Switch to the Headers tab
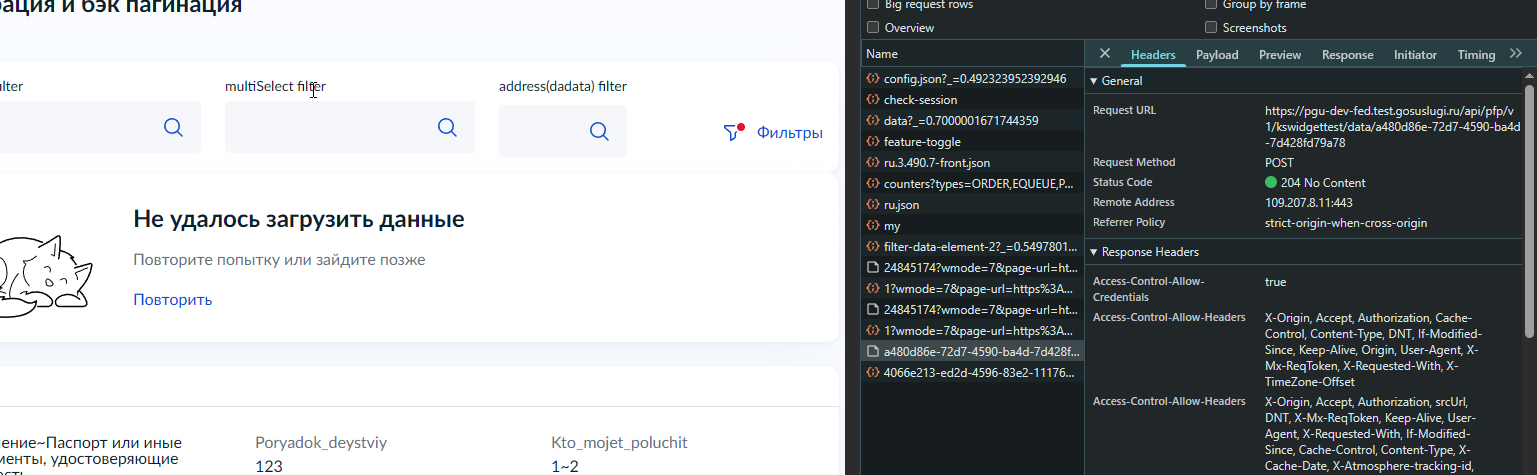Screen dimensions: 1537x475 (1153, 55)
